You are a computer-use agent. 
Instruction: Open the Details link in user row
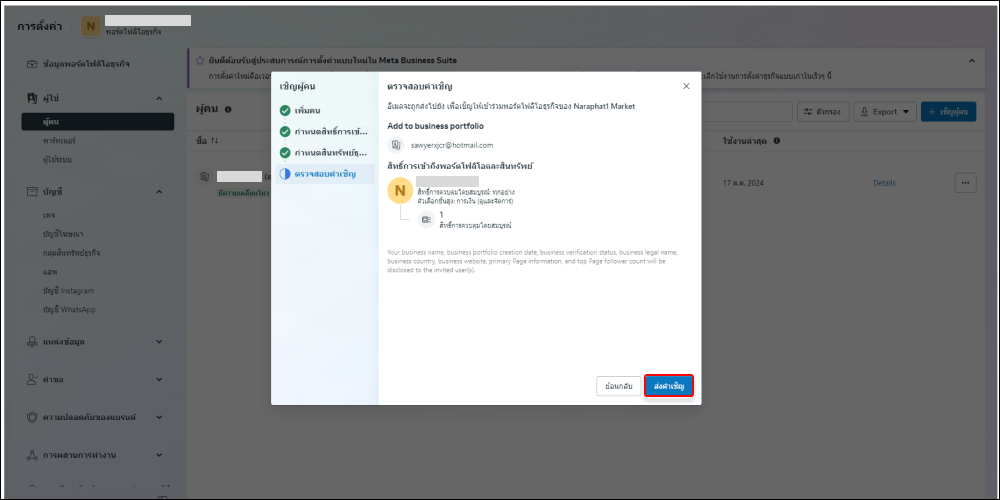click(884, 183)
